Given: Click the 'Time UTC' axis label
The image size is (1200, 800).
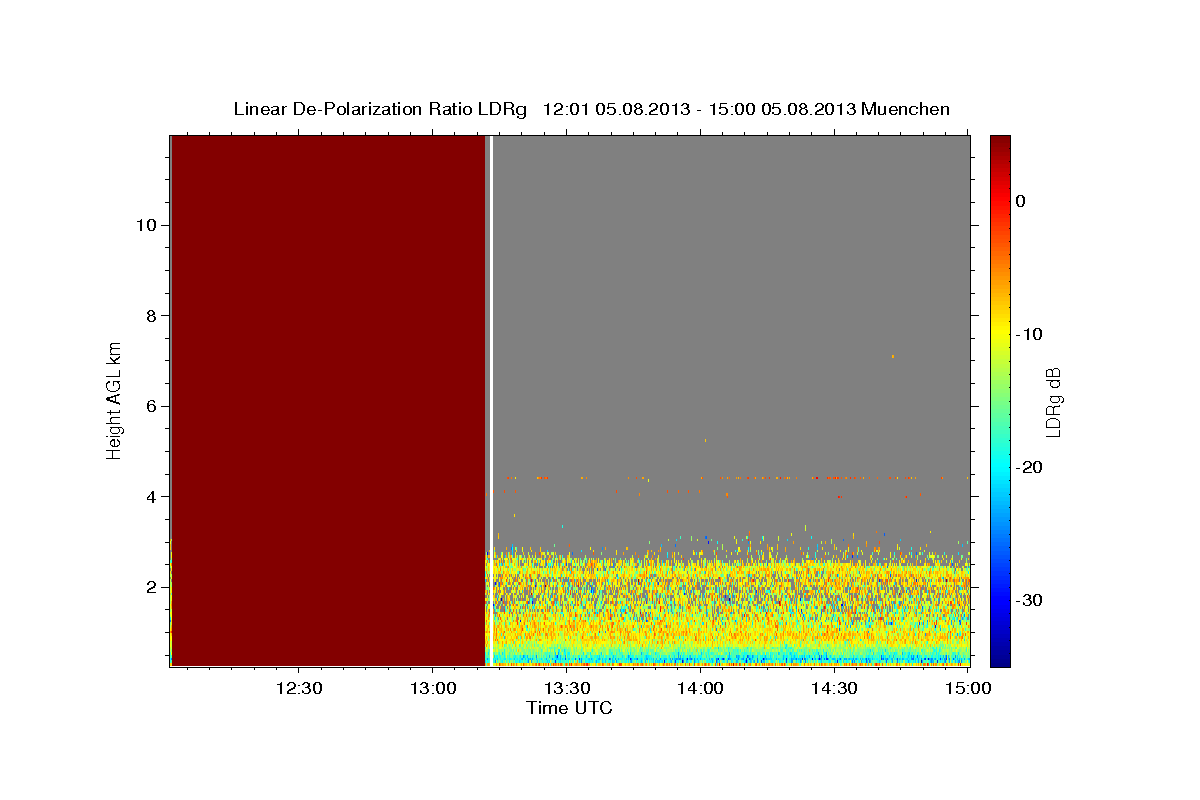Looking at the screenshot, I should 569,708.
